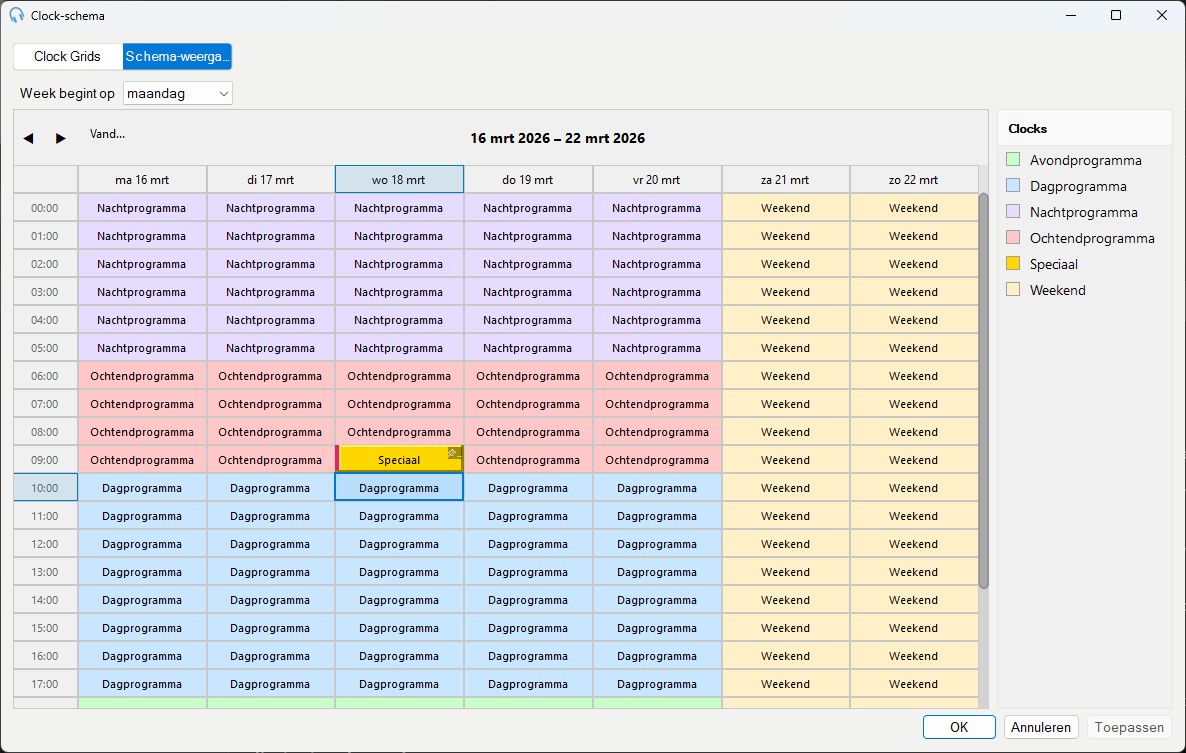The height and width of the screenshot is (753, 1186).
Task: Select Weekend cell Saturday at 00:00
Action: pyautogui.click(x=786, y=208)
